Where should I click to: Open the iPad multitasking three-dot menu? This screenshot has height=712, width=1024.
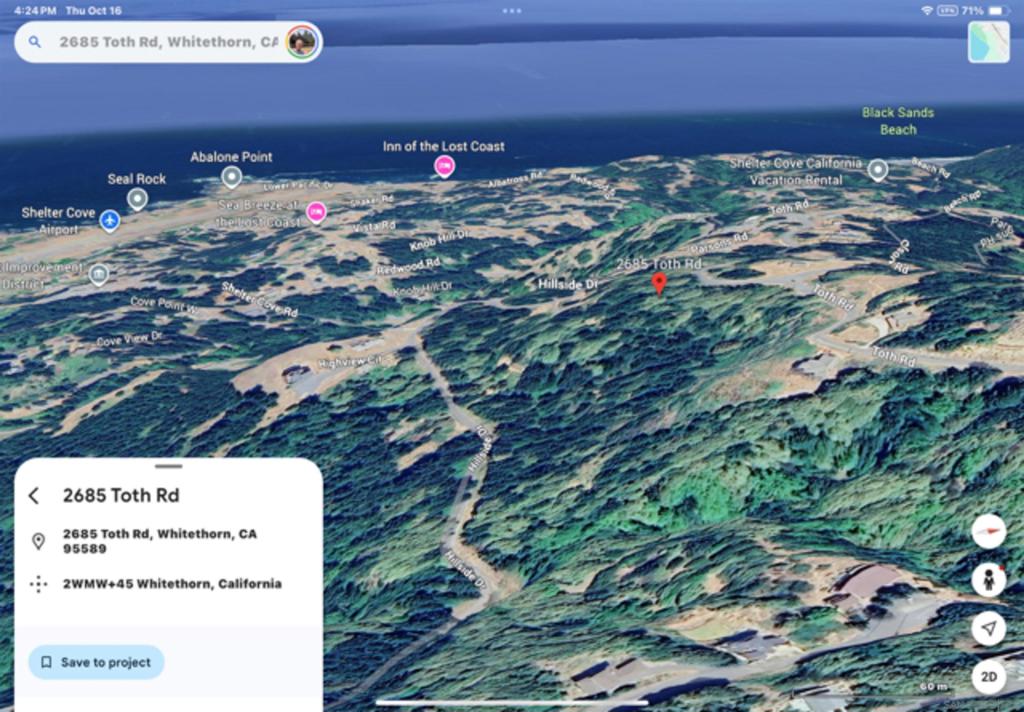click(x=512, y=10)
